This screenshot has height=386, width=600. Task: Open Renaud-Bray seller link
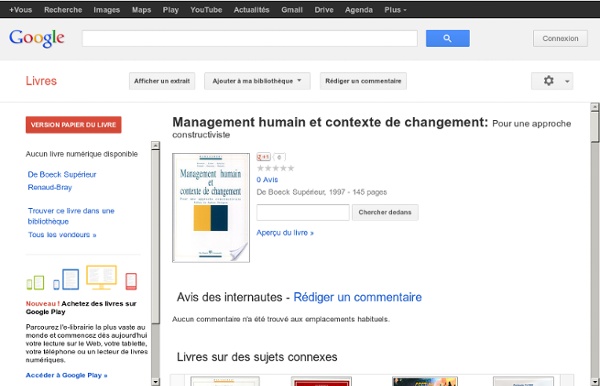coord(50,187)
